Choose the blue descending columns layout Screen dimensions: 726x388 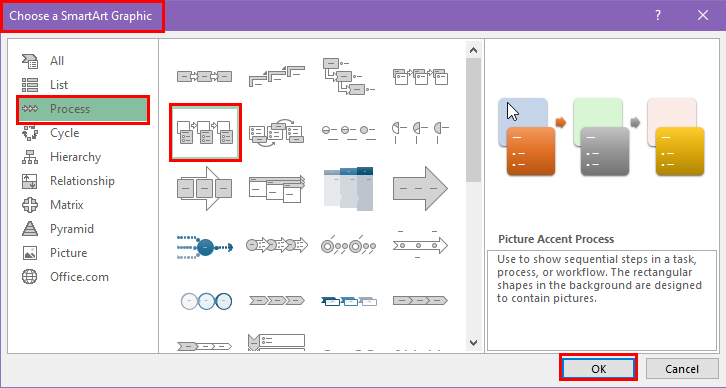tap(348, 188)
